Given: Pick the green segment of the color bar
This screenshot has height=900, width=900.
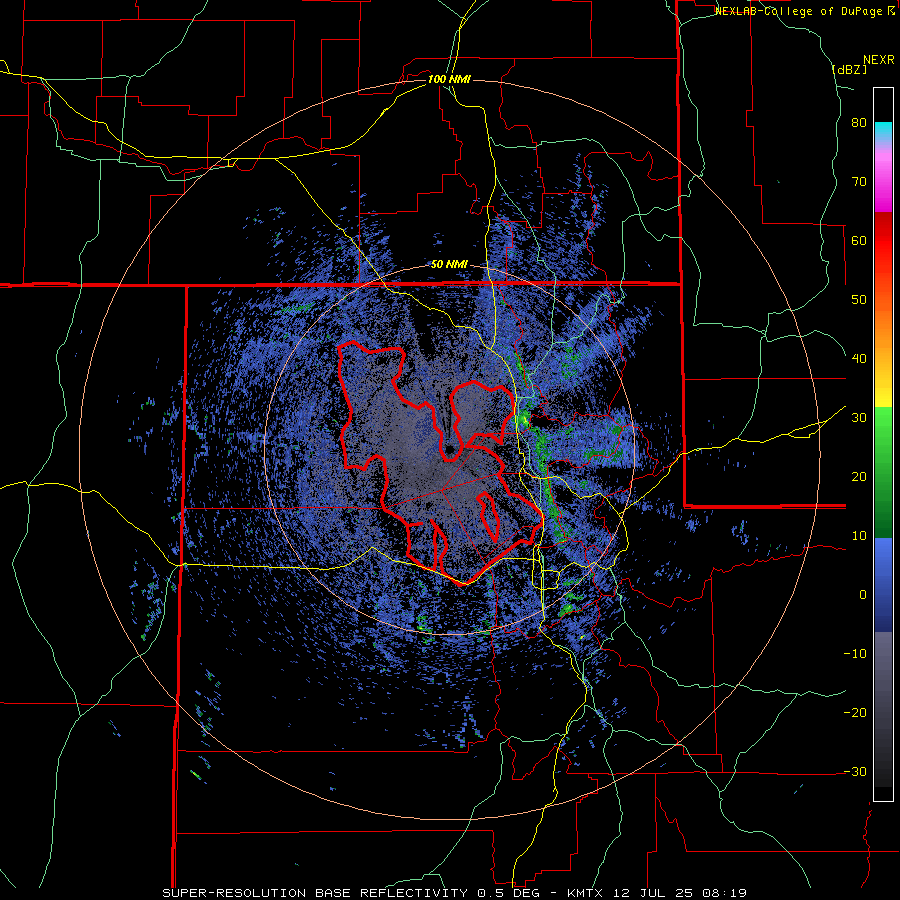Looking at the screenshot, I should tap(883, 472).
